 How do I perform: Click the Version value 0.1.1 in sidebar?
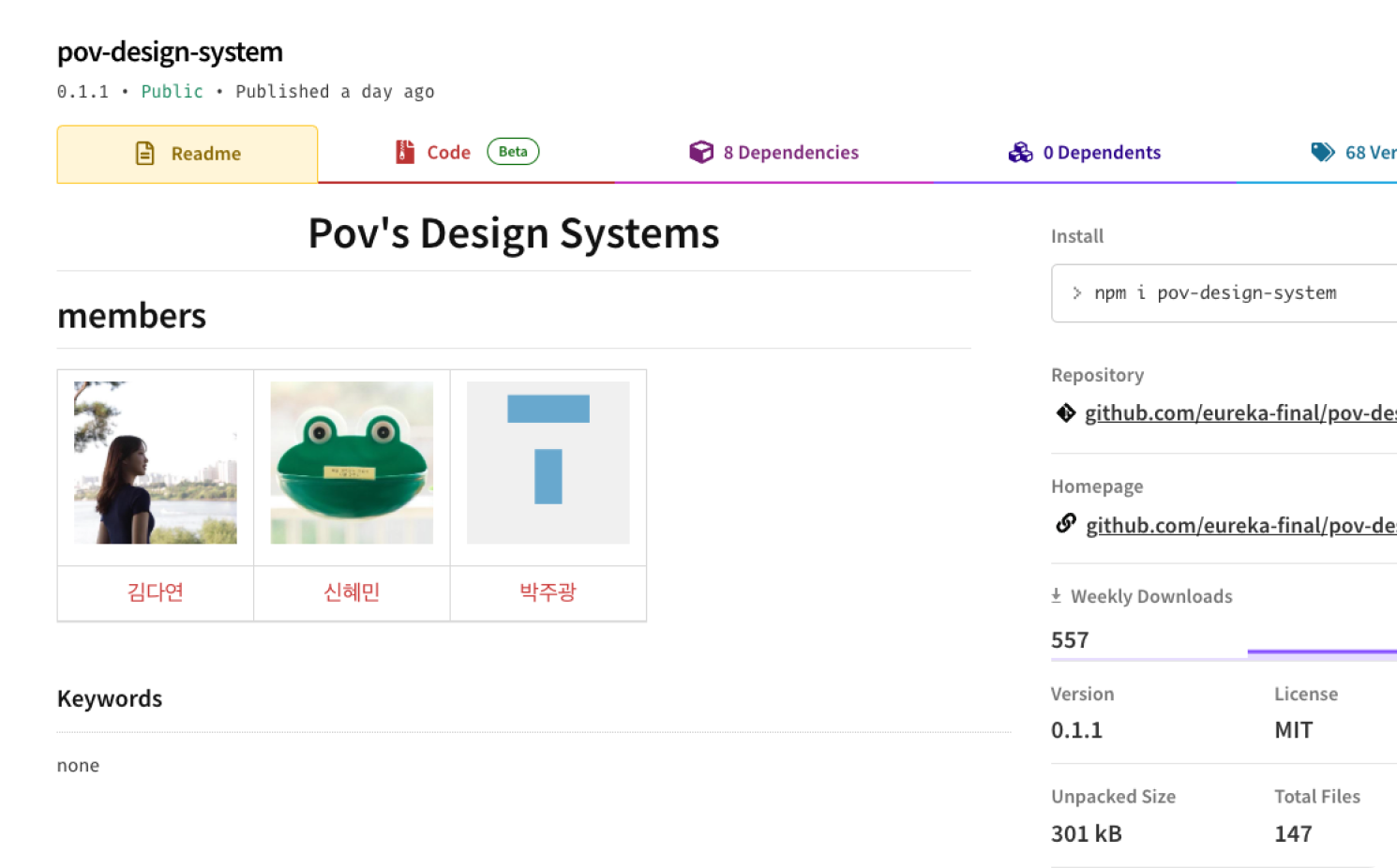coord(1076,730)
